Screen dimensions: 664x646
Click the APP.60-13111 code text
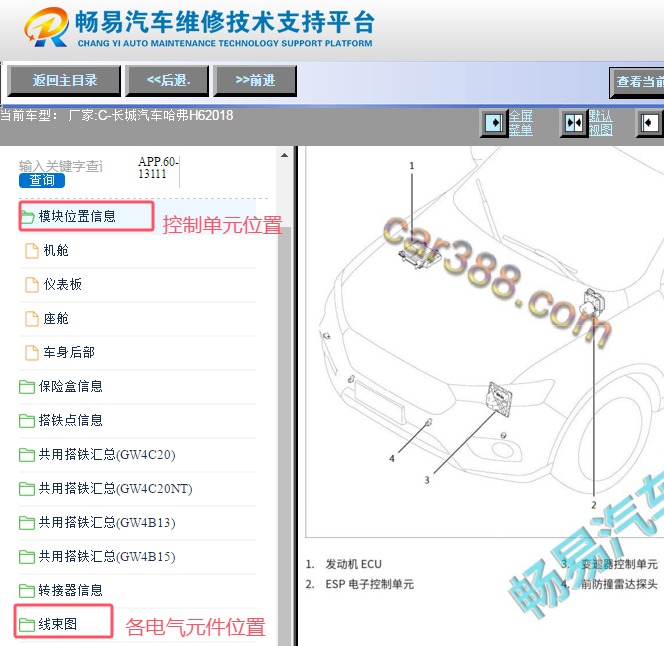click(158, 168)
